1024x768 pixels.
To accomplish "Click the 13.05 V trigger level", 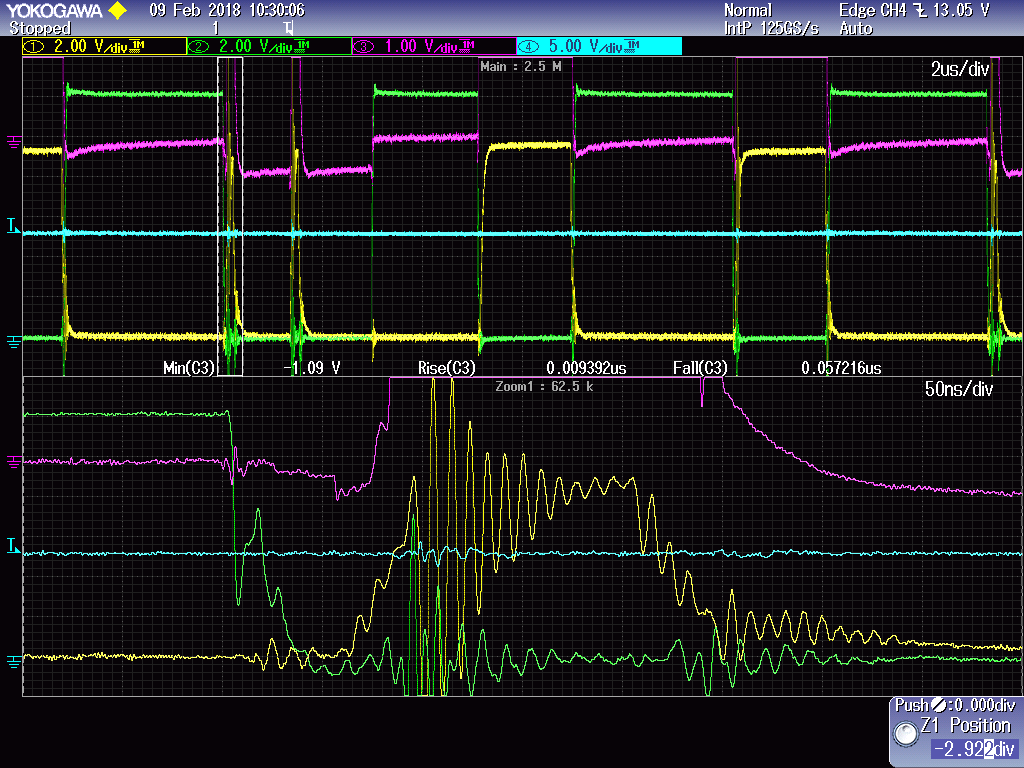I will click(961, 10).
